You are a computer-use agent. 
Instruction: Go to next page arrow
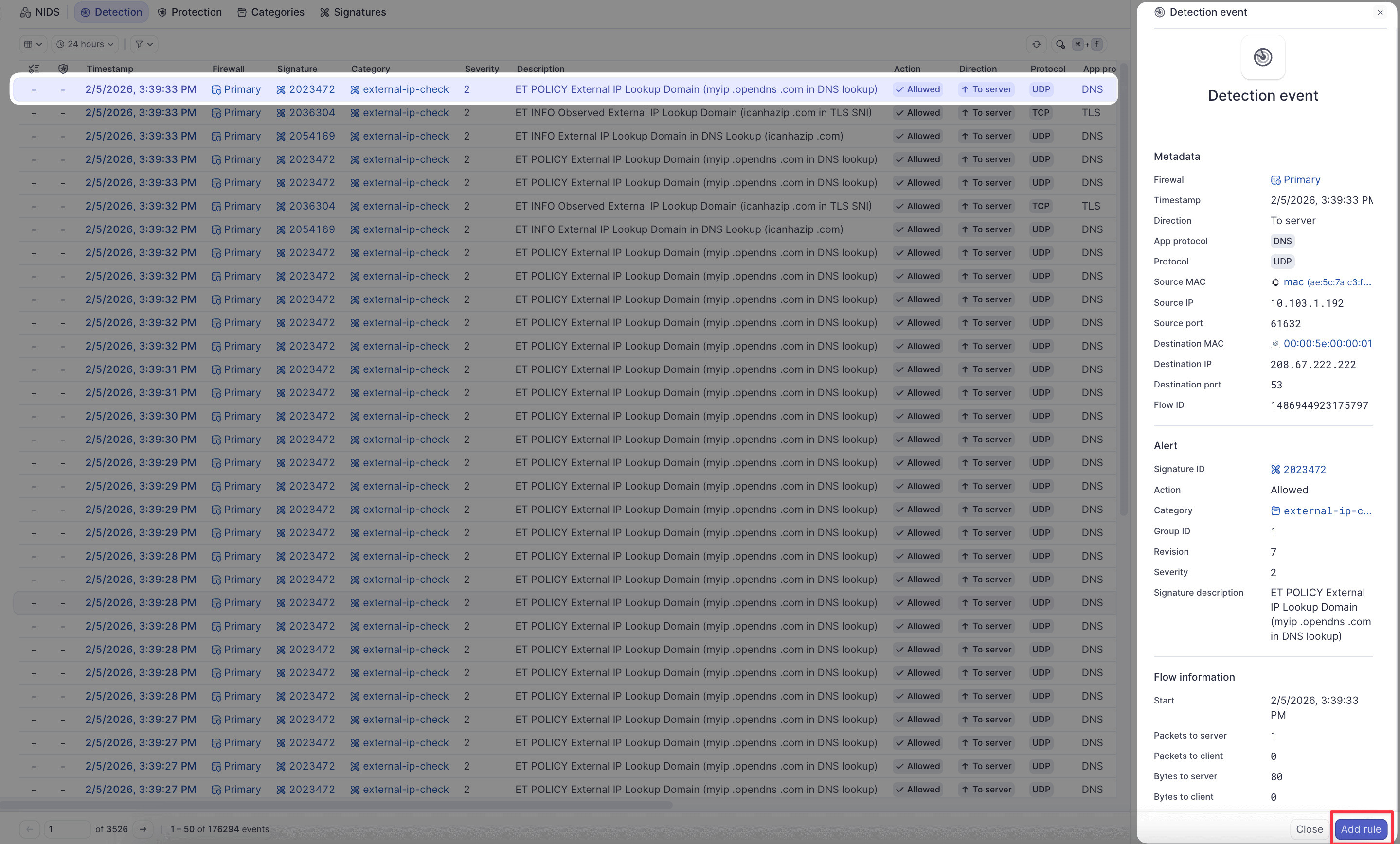(143, 829)
